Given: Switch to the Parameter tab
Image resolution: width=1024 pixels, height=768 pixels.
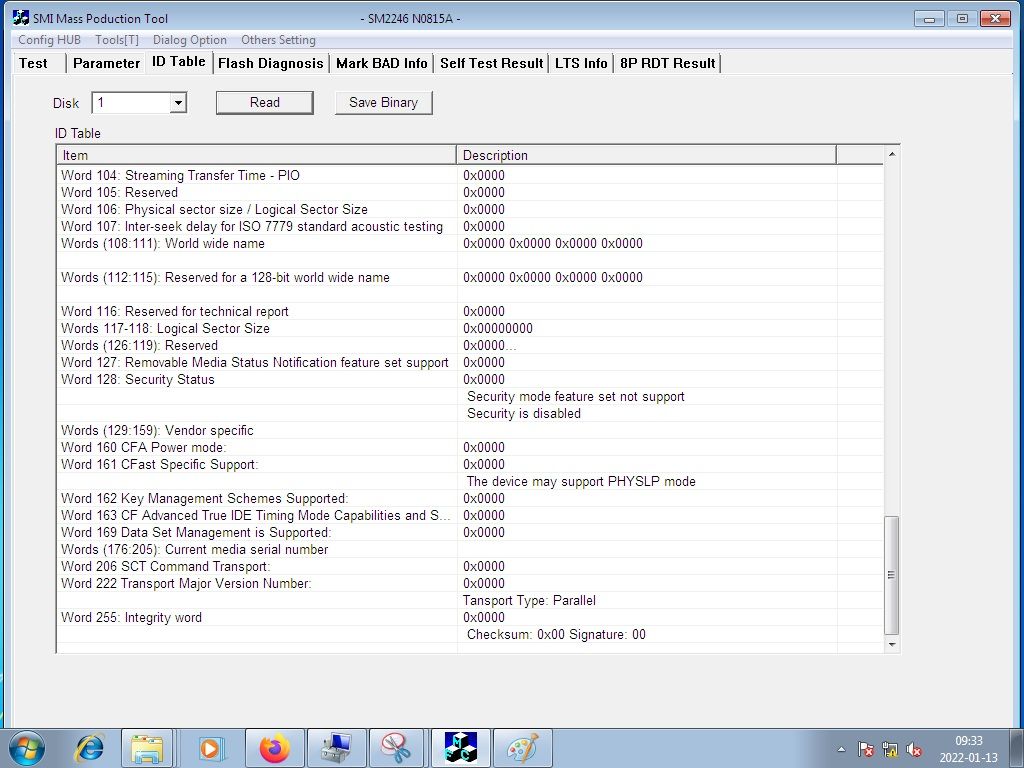Looking at the screenshot, I should [x=106, y=63].
